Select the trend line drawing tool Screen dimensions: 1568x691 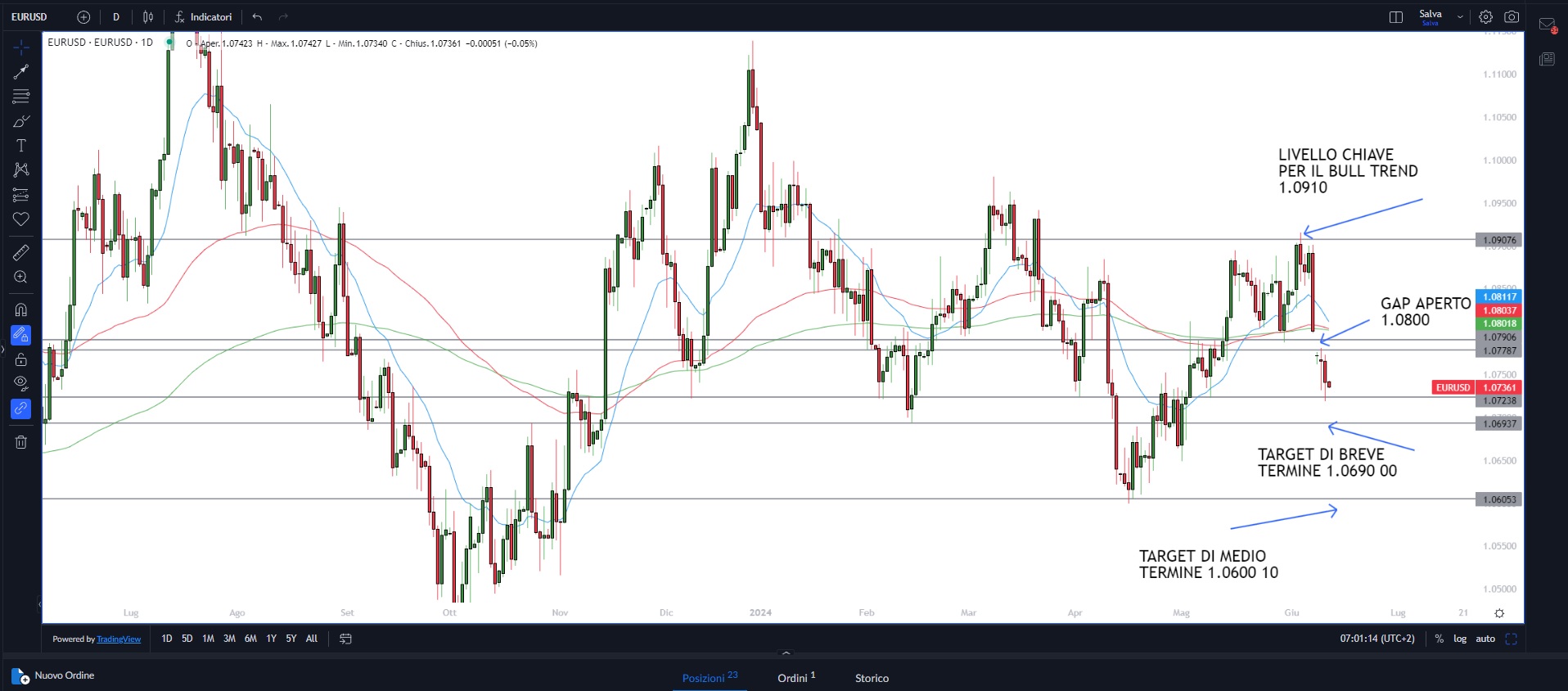(x=21, y=72)
